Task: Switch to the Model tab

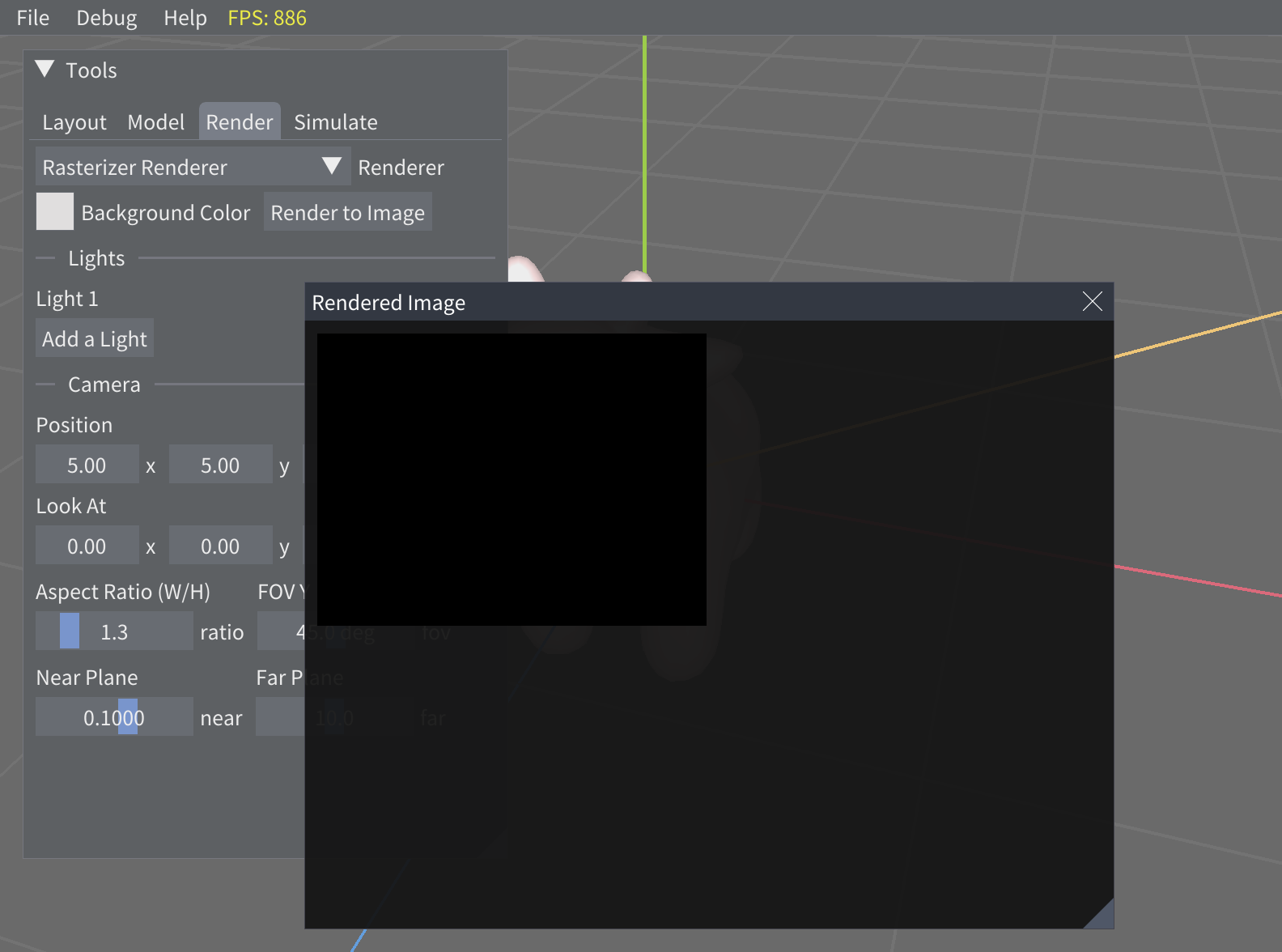Action: [x=155, y=122]
